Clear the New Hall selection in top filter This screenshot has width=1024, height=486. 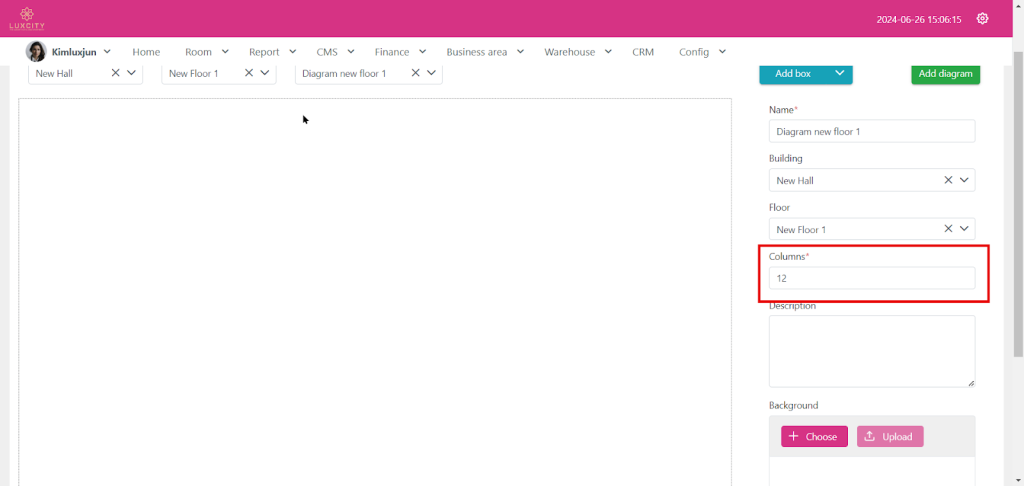pyautogui.click(x=115, y=73)
